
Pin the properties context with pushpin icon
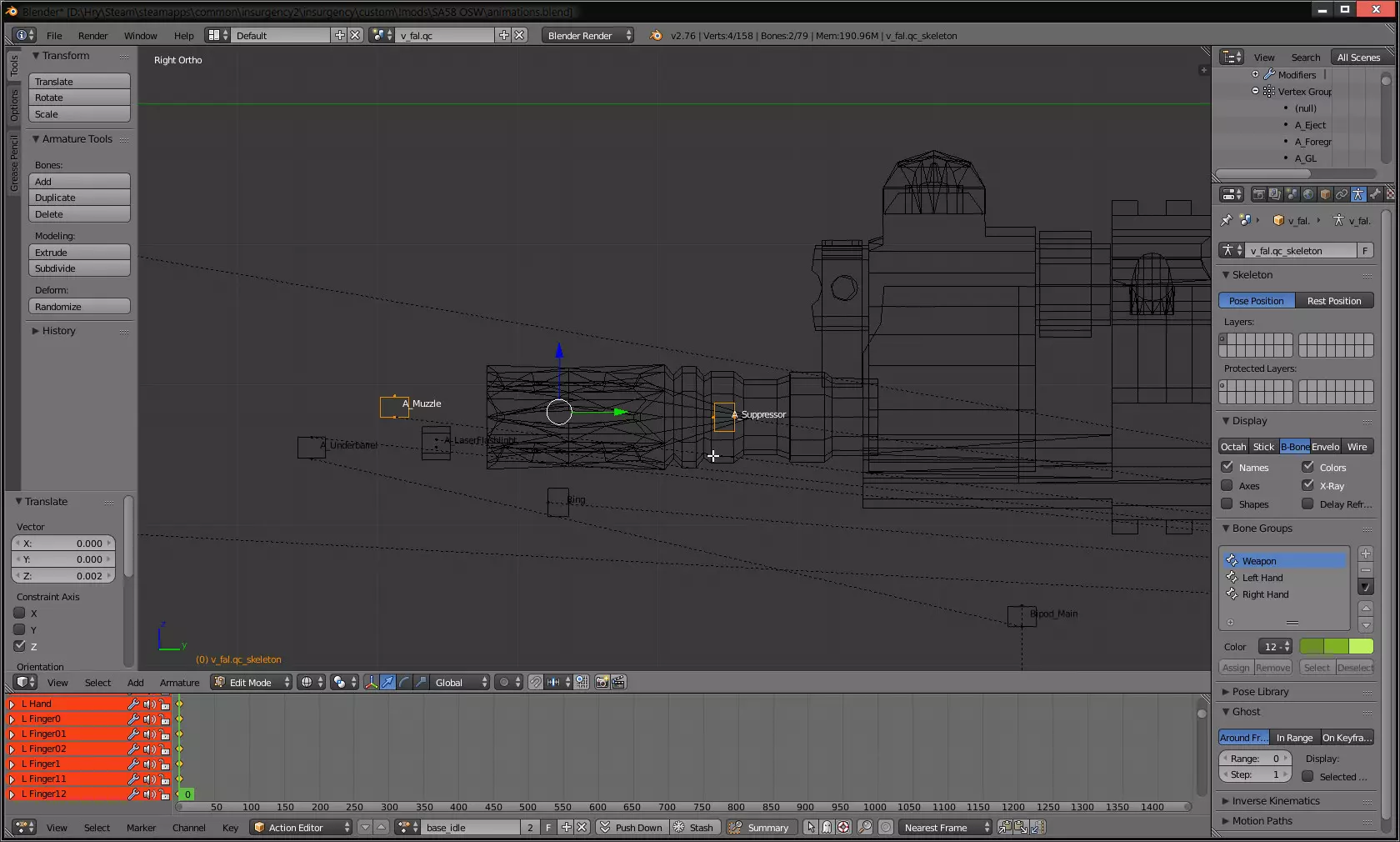1226,221
